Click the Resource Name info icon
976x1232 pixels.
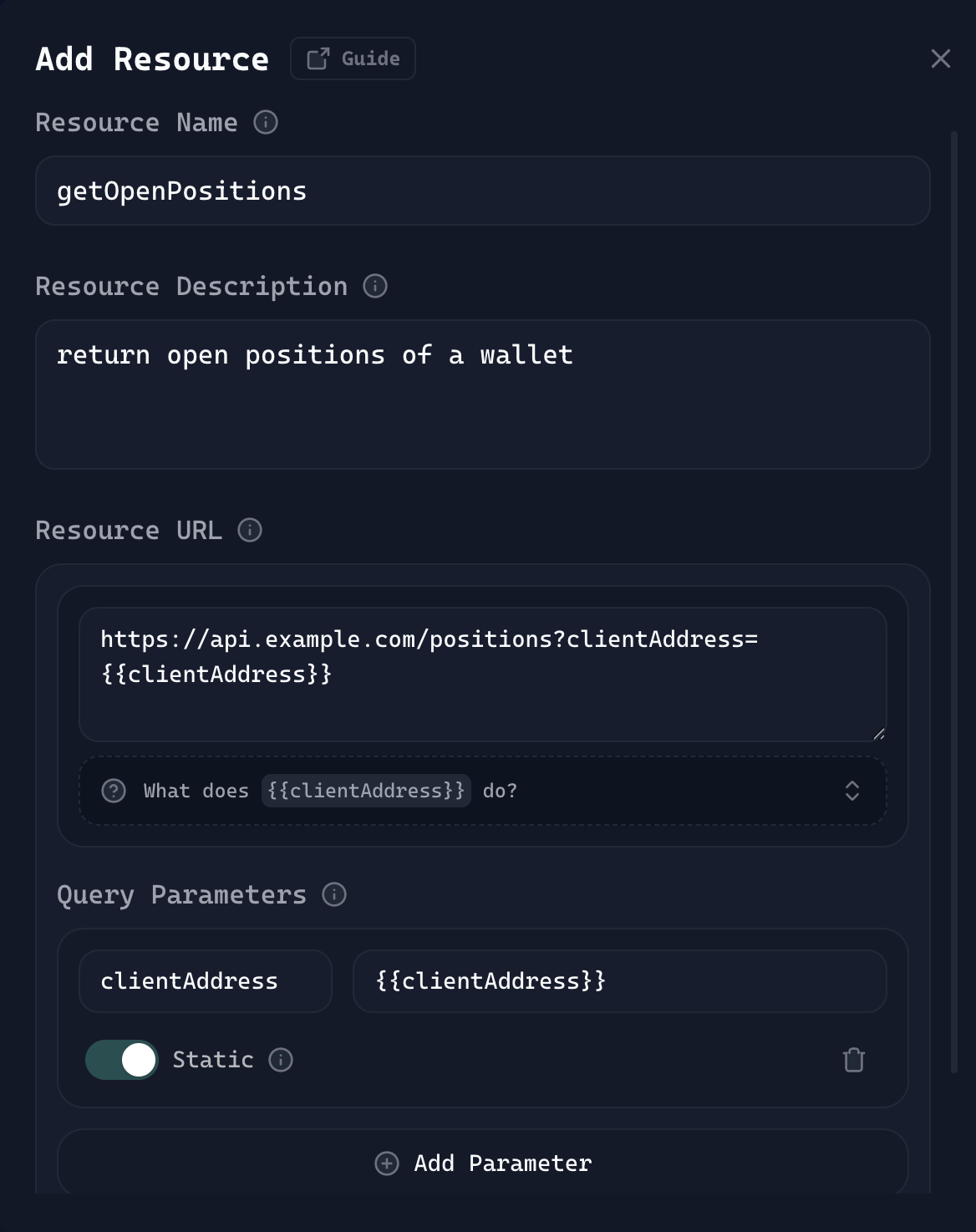pyautogui.click(x=266, y=123)
